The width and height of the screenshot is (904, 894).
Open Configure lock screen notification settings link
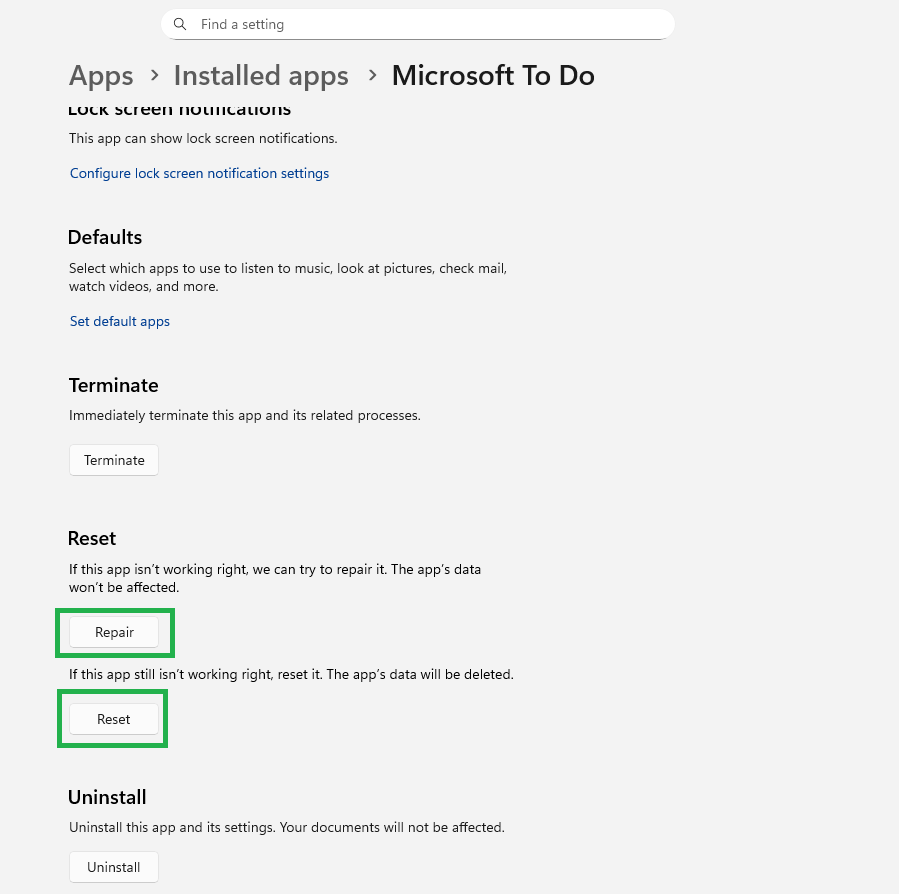tap(199, 173)
